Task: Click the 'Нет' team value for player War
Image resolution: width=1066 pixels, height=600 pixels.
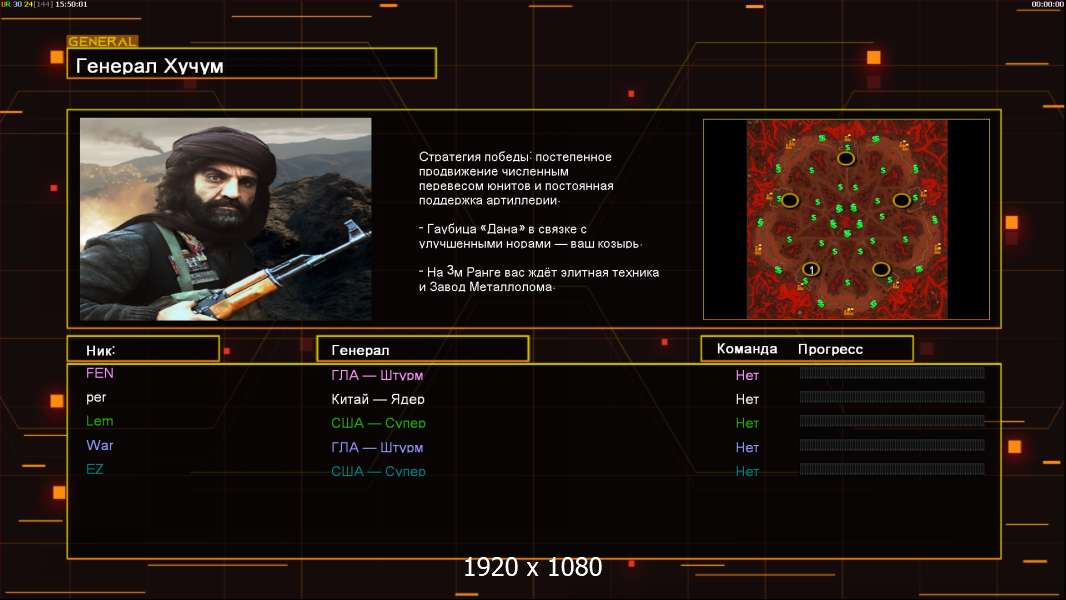Action: pos(747,447)
